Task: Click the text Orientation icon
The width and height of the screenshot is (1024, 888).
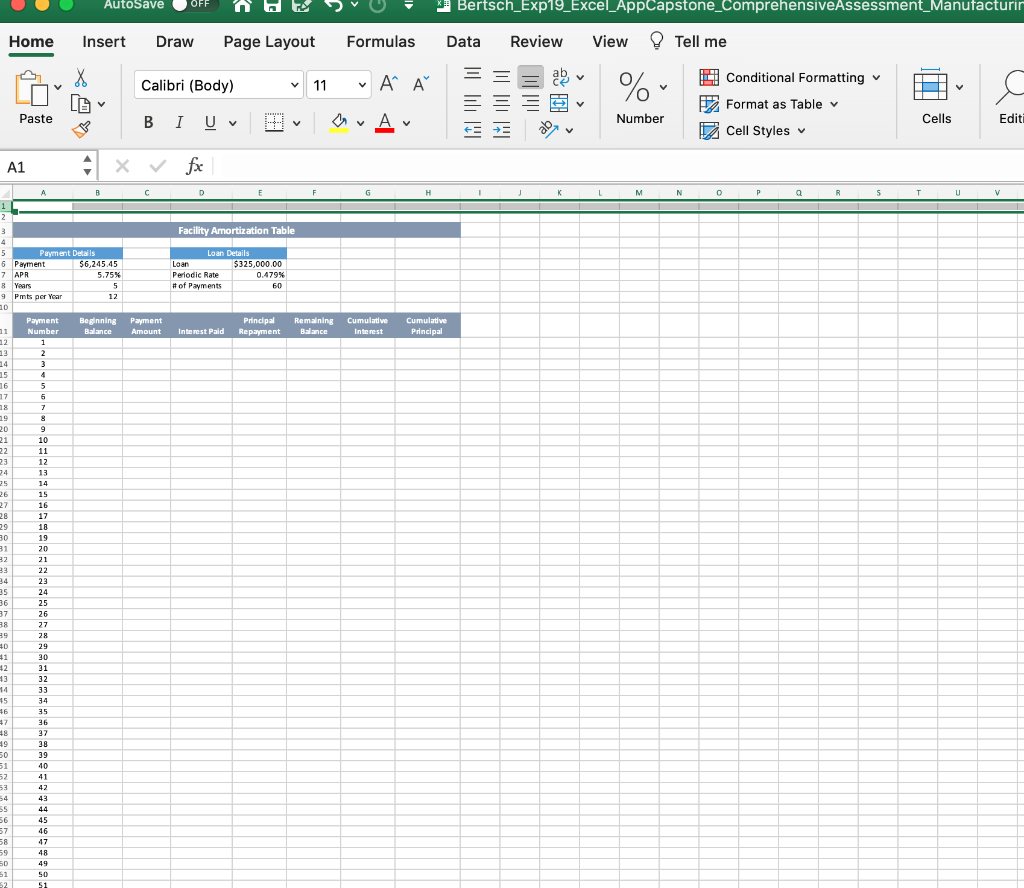Action: (x=549, y=130)
